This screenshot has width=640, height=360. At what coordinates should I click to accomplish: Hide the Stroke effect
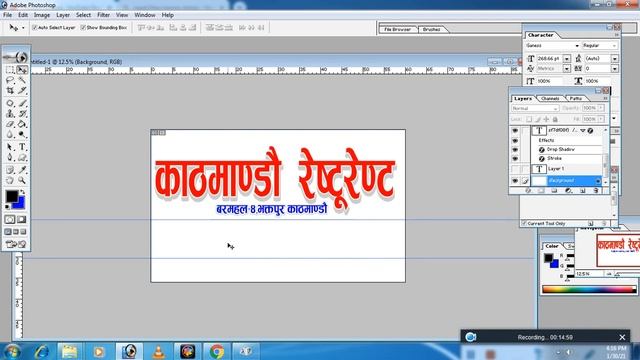click(x=515, y=159)
